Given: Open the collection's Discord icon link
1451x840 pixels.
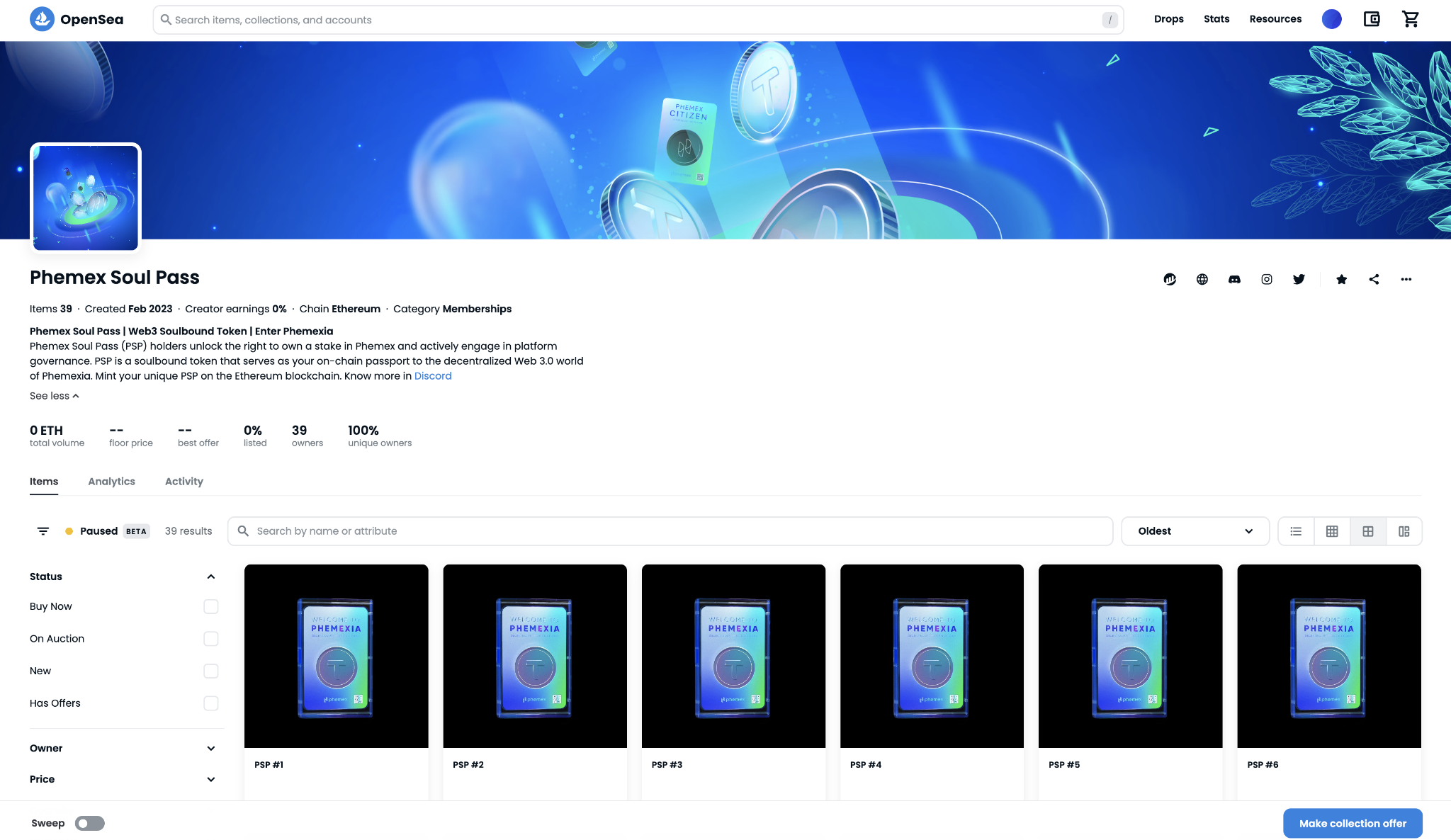Looking at the screenshot, I should click(1234, 279).
